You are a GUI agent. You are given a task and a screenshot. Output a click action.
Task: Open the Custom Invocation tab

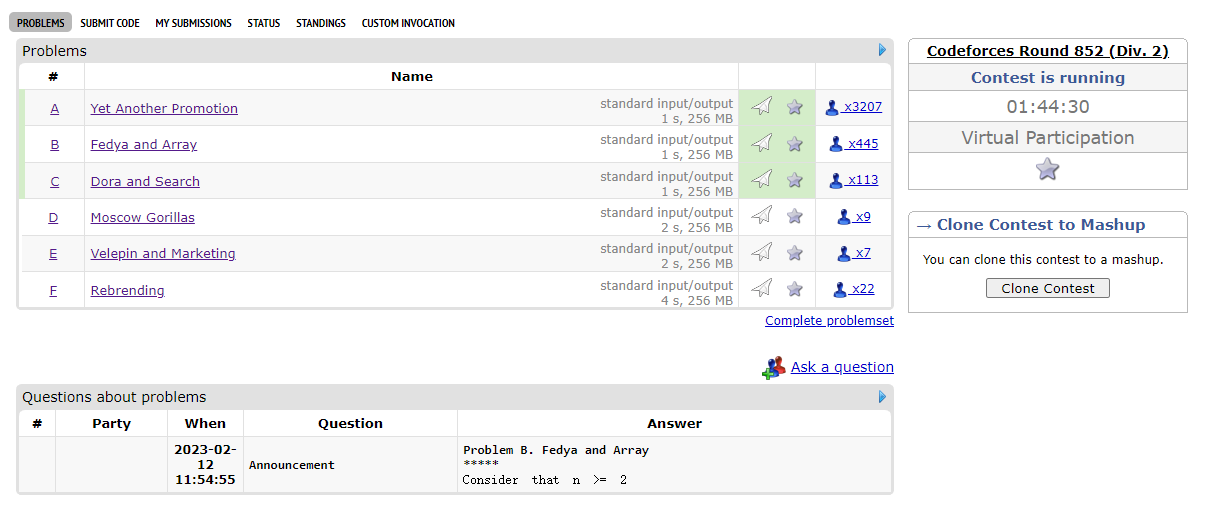tap(408, 23)
